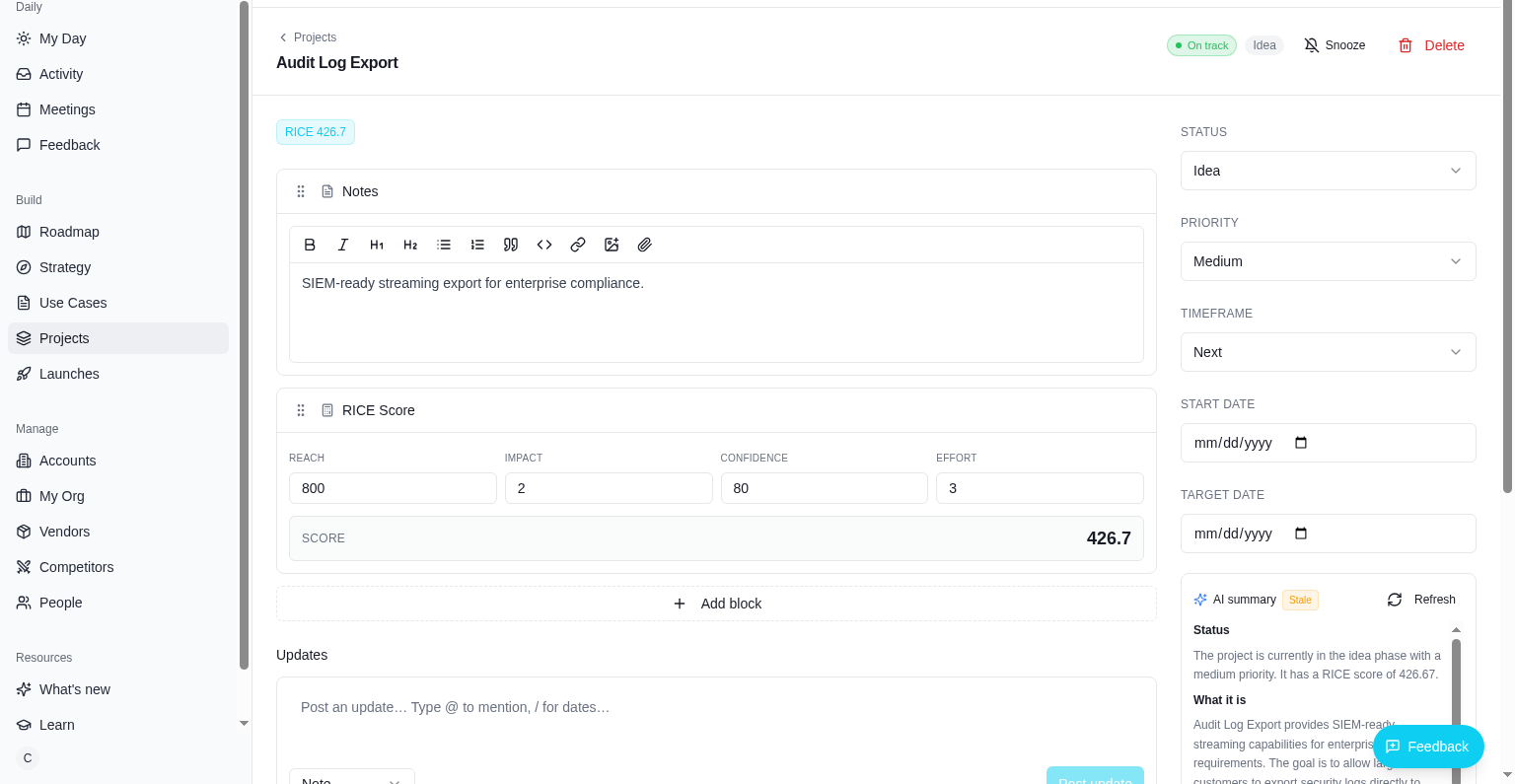Click the Impact input field
Screen dimensions: 1515x784
pos(609,488)
